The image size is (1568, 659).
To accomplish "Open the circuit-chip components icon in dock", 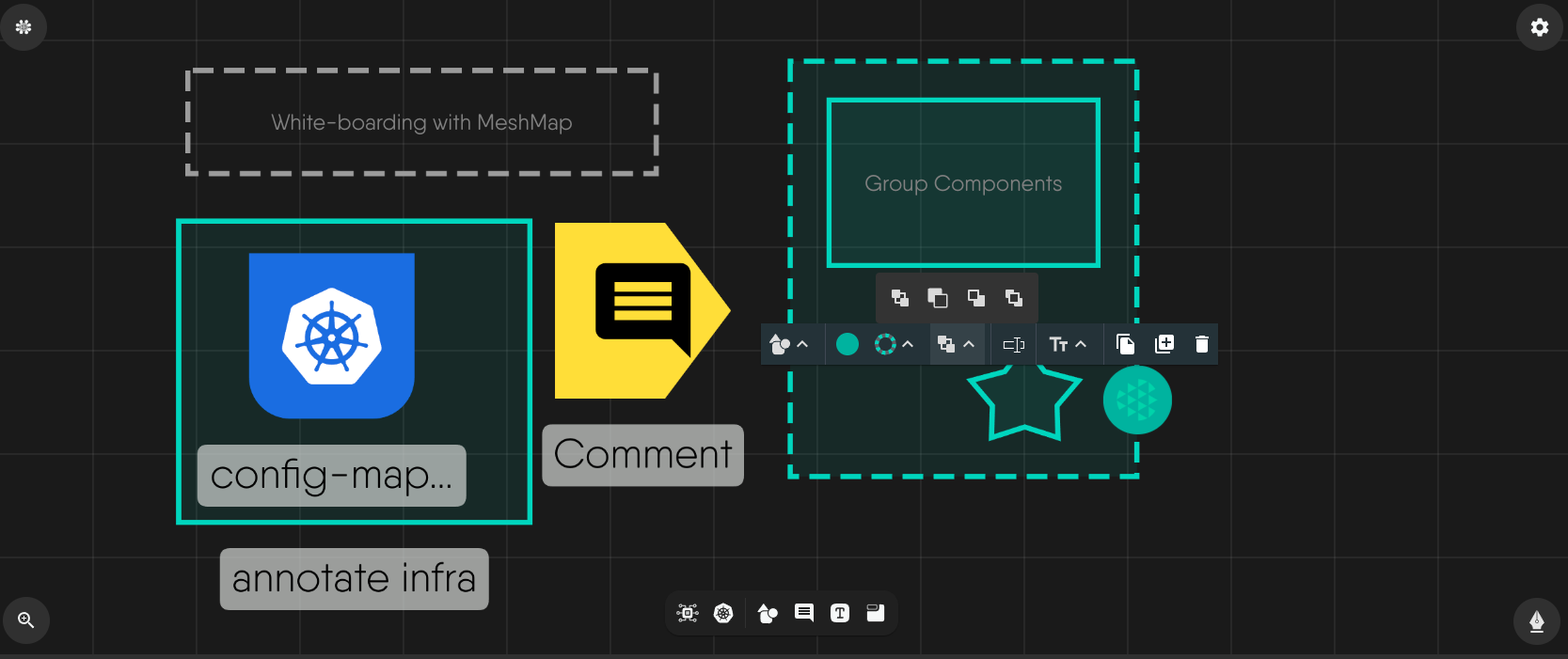I will tap(688, 613).
